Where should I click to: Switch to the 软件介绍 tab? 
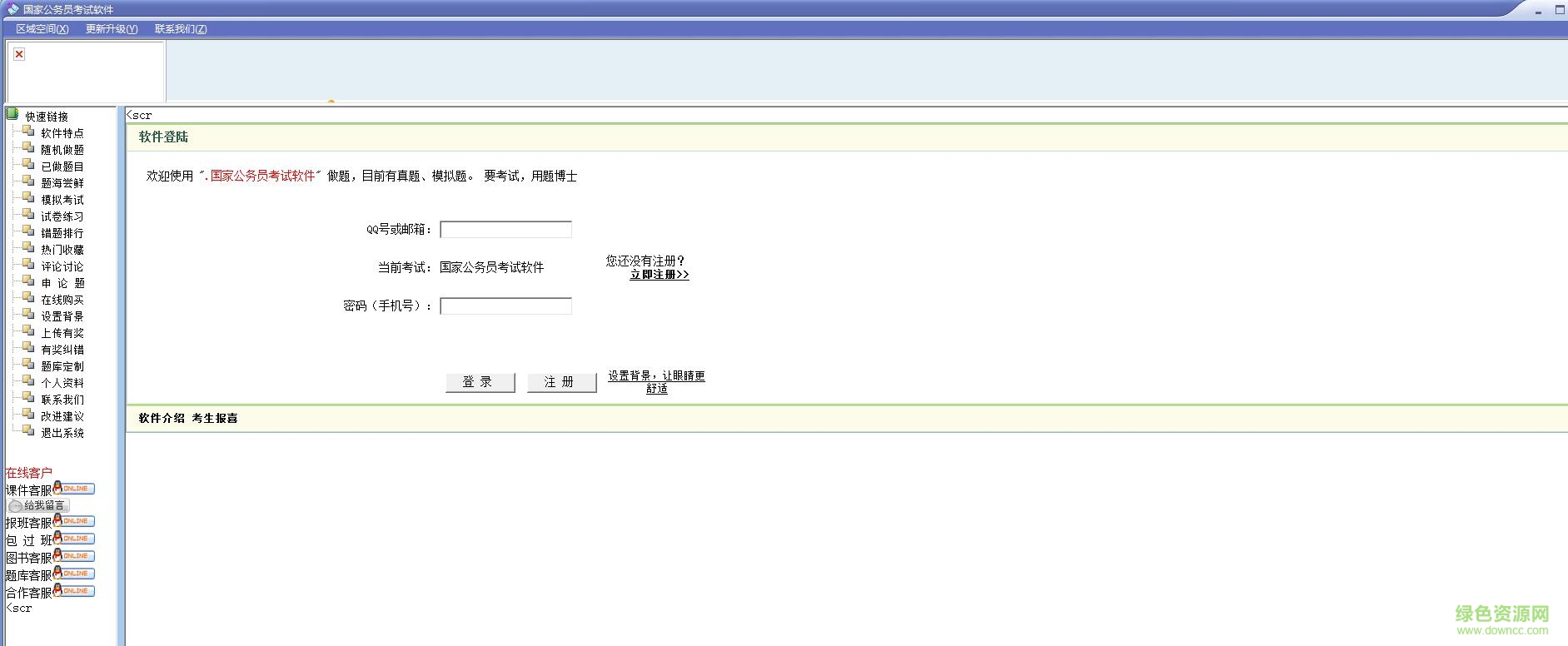(x=162, y=418)
